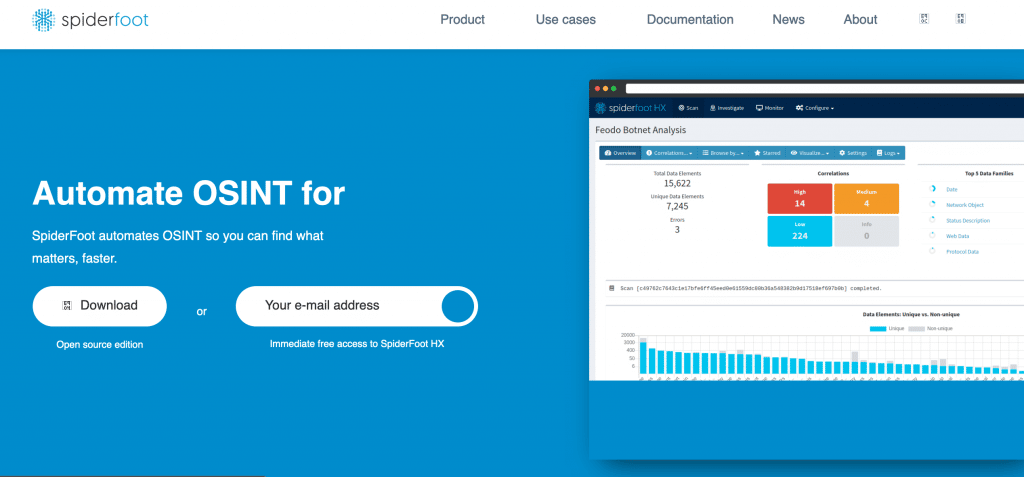Click the log icon before the Scan message
Screen dimensions: 1024x477
(611, 288)
